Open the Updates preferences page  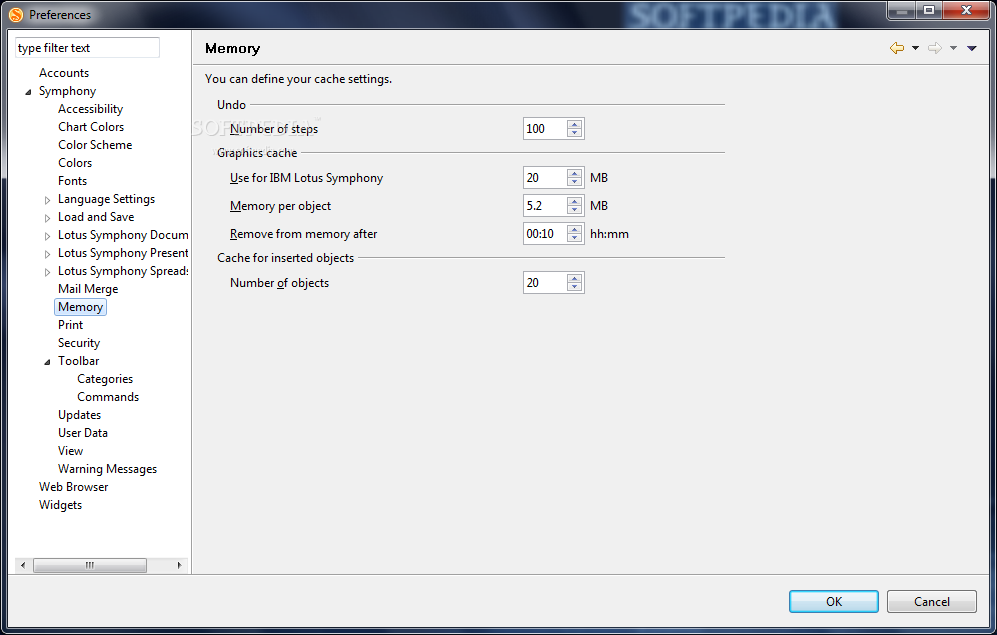79,414
